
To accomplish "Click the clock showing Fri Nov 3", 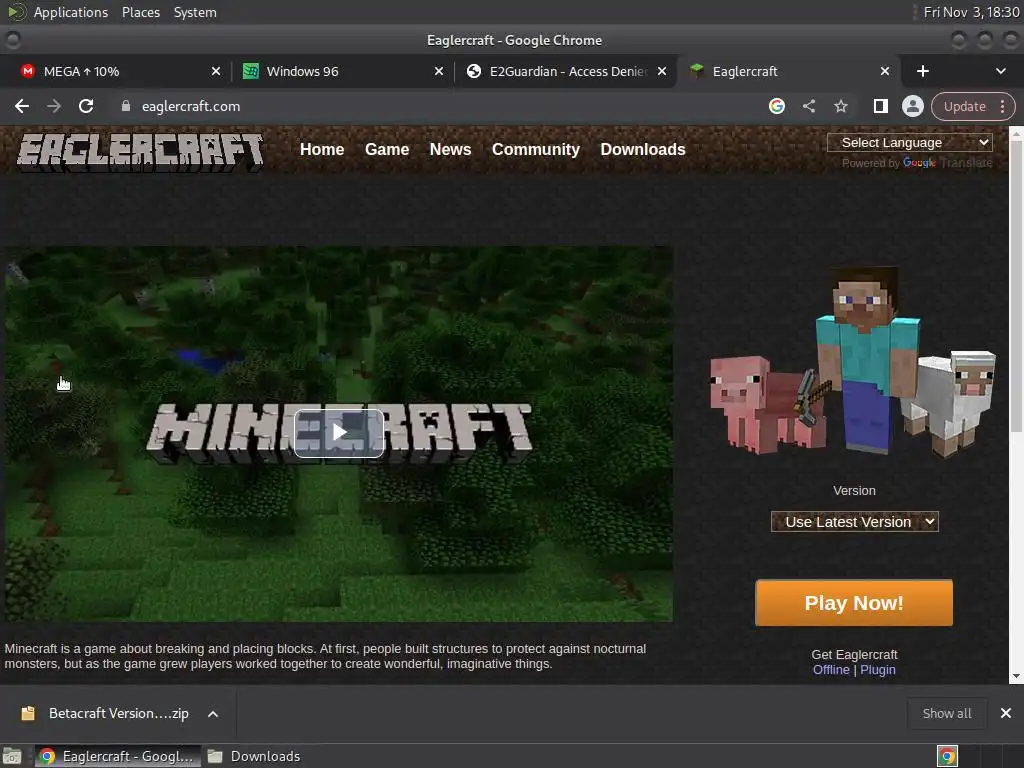I will click(x=971, y=12).
